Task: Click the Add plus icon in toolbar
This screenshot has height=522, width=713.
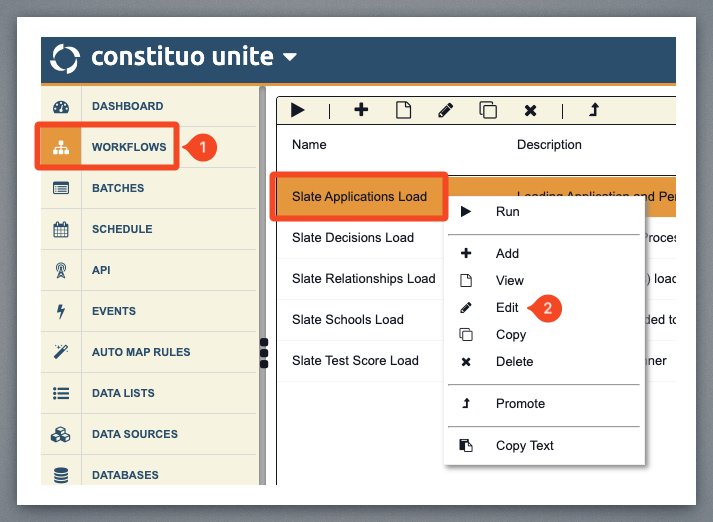Action: tap(361, 110)
